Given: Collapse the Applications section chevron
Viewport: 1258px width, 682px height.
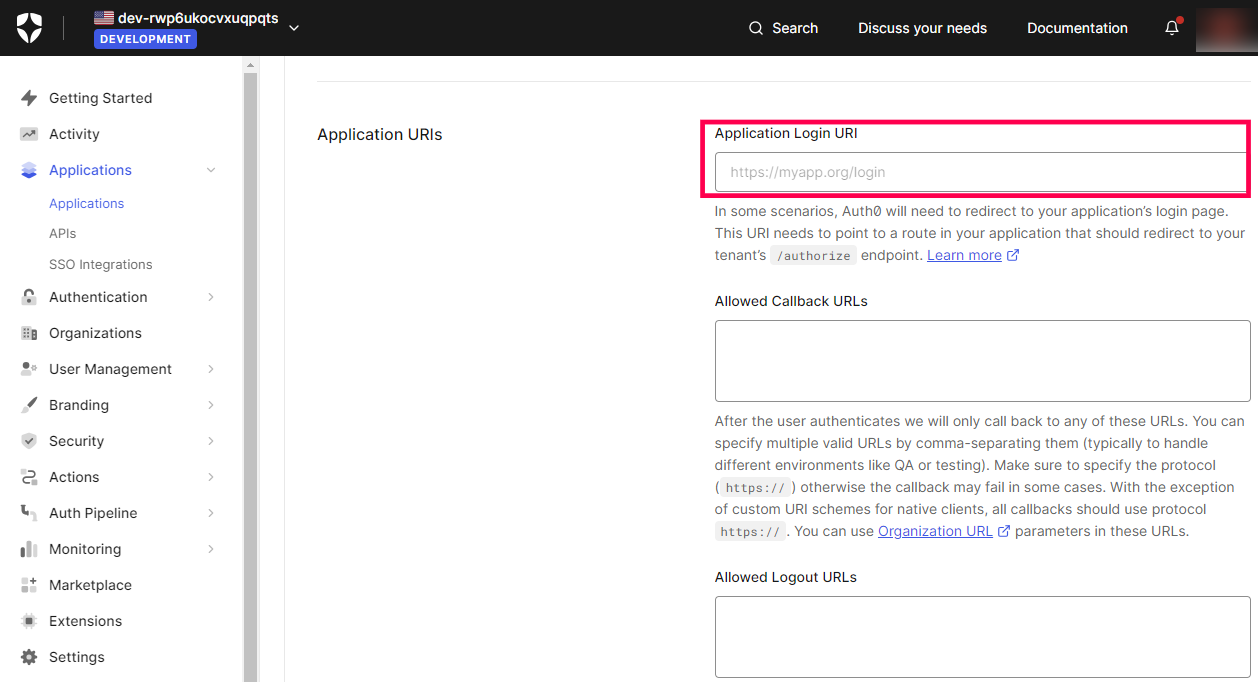Looking at the screenshot, I should [211, 170].
